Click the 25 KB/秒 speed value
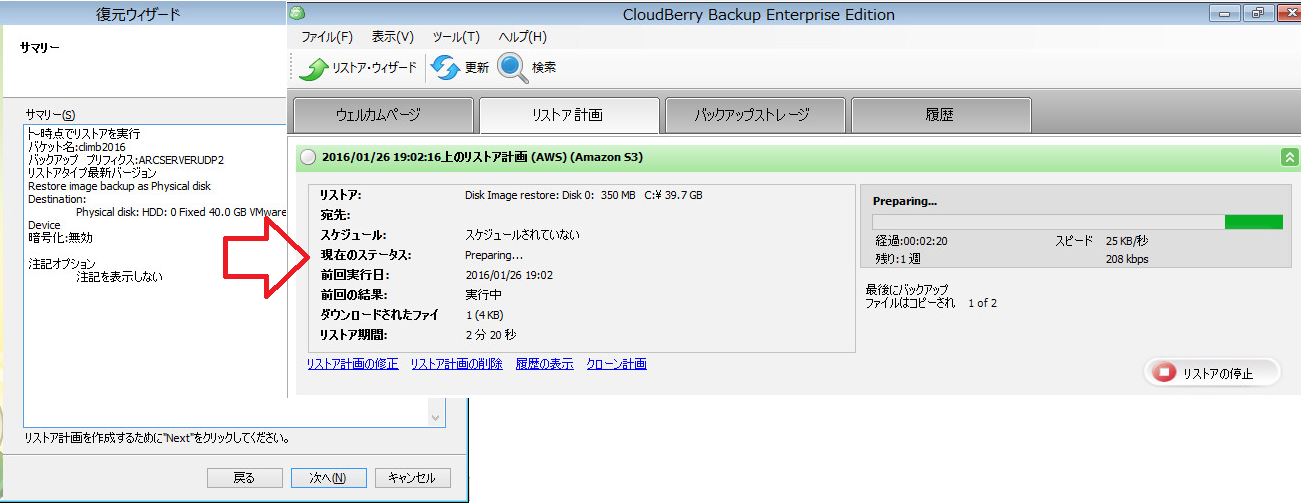Screen dimensions: 1305x504 click(x=1127, y=241)
